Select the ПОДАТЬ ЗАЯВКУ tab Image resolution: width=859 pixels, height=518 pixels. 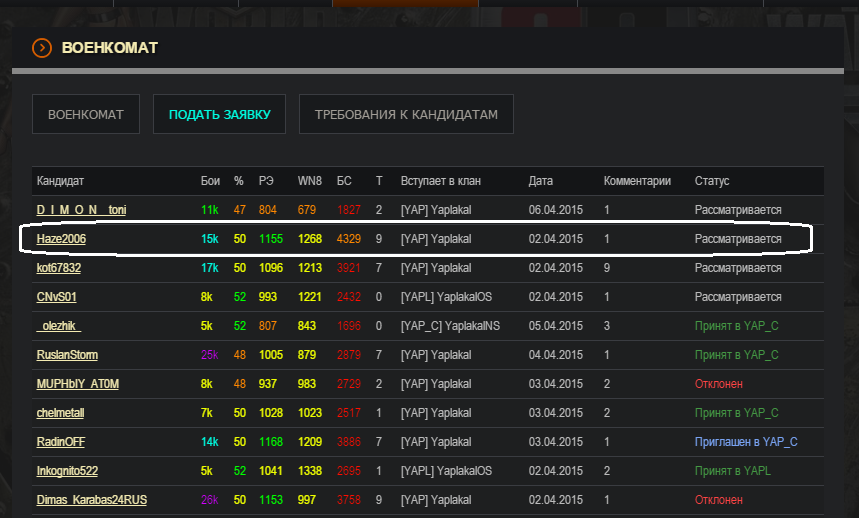[x=219, y=115]
